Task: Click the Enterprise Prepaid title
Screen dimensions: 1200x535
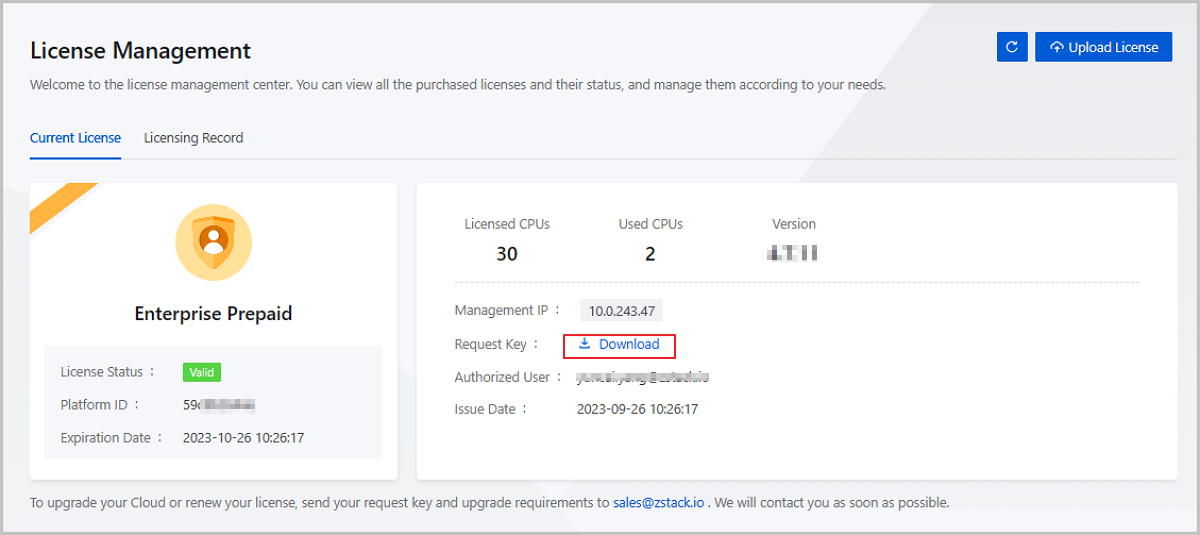Action: pos(213,314)
